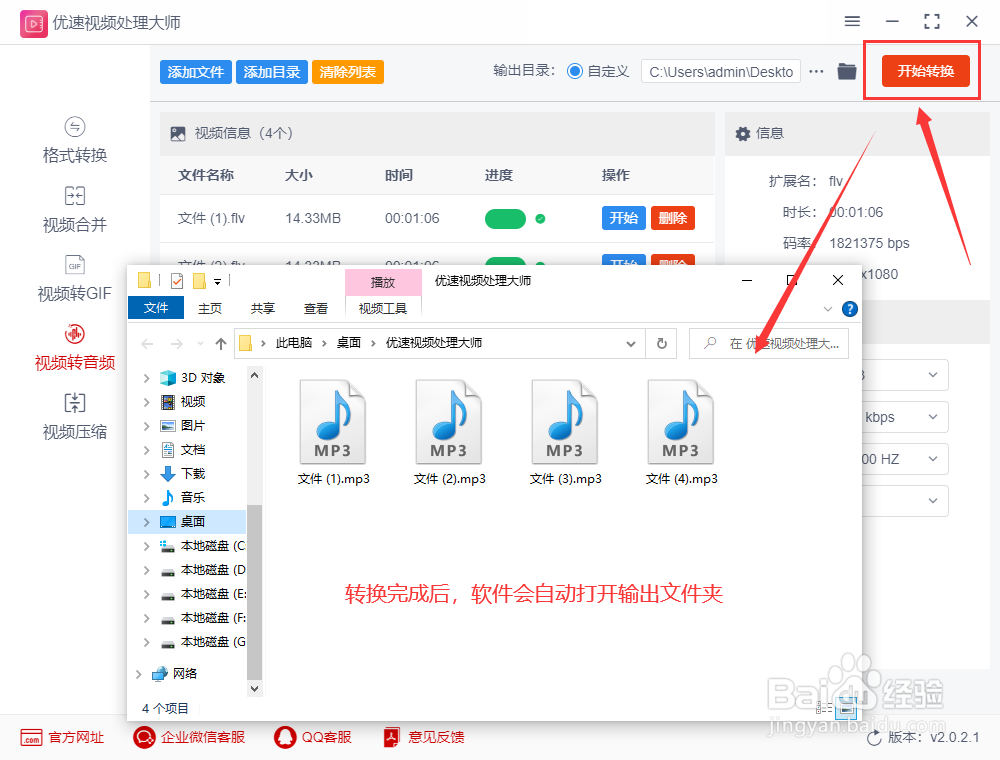Select the 文件 (2).mp3 file

point(450,433)
